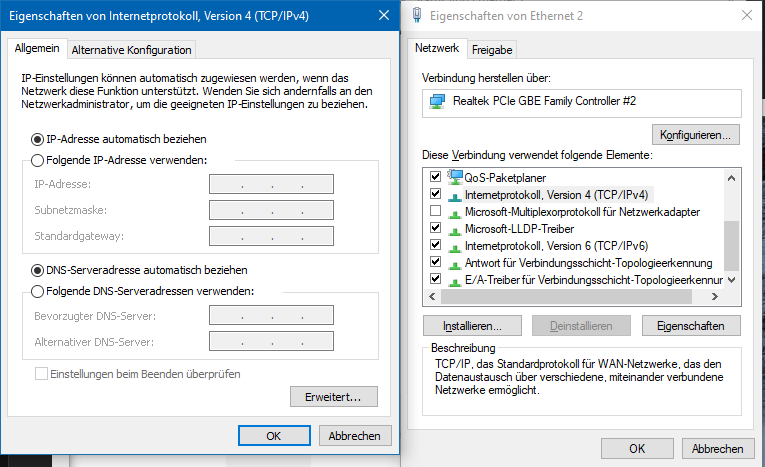Click the Internetprotokoll Version 4 protocol icon

454,196
